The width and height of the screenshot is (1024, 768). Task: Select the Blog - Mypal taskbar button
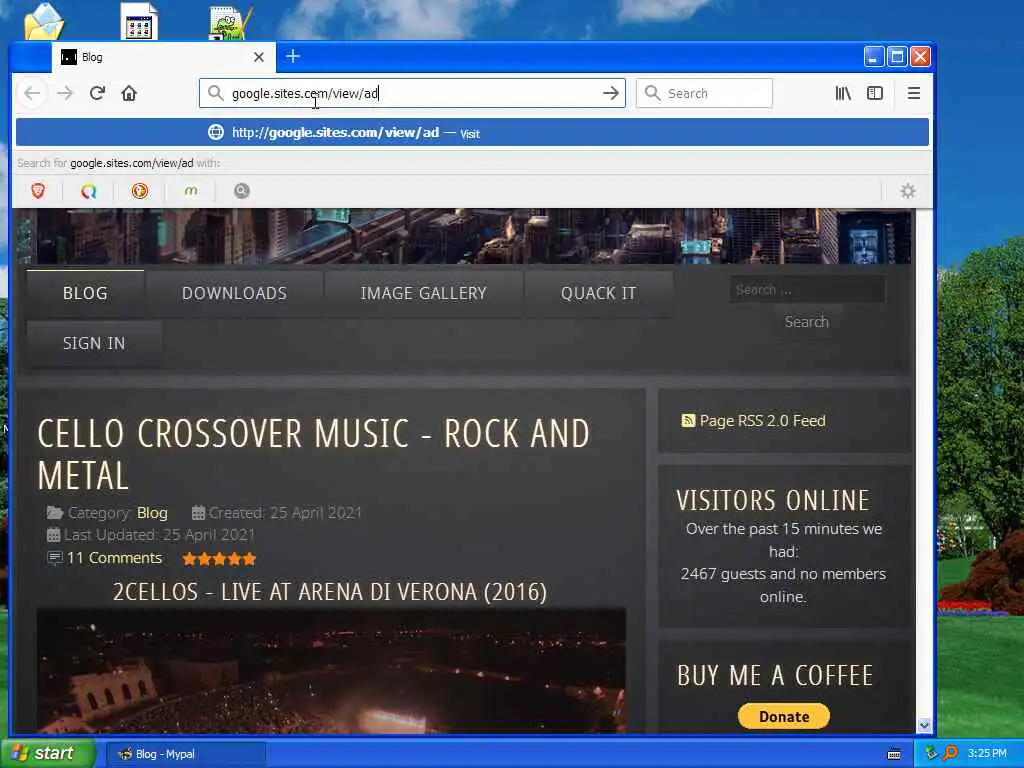pyautogui.click(x=185, y=754)
